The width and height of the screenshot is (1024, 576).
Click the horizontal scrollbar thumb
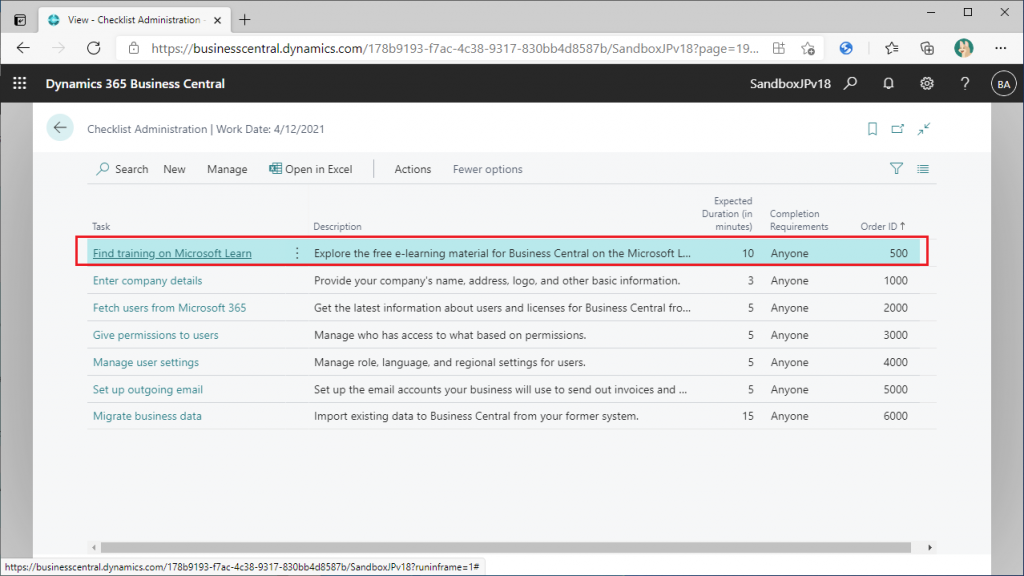coord(505,547)
